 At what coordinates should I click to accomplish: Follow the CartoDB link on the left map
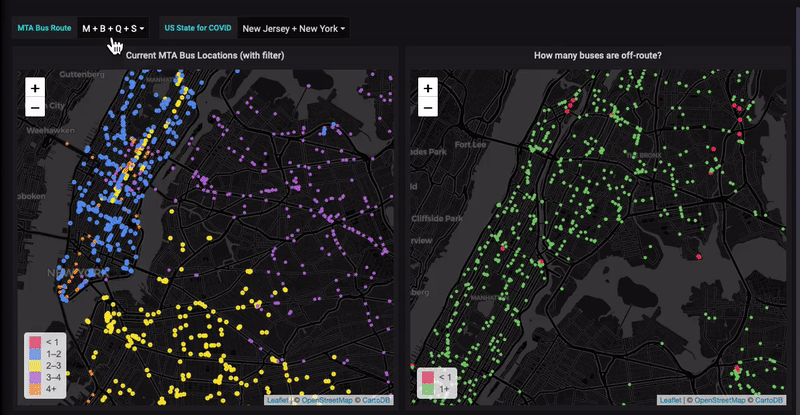tap(375, 400)
